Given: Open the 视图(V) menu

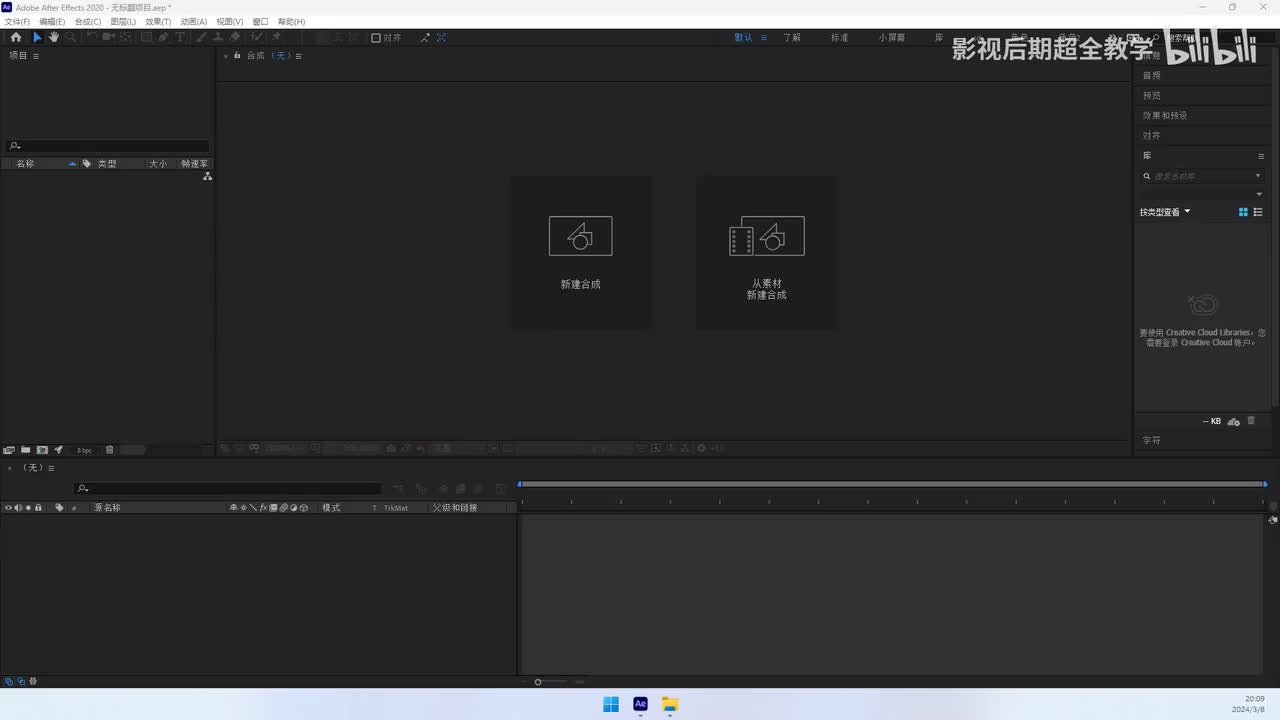Looking at the screenshot, I should point(230,21).
